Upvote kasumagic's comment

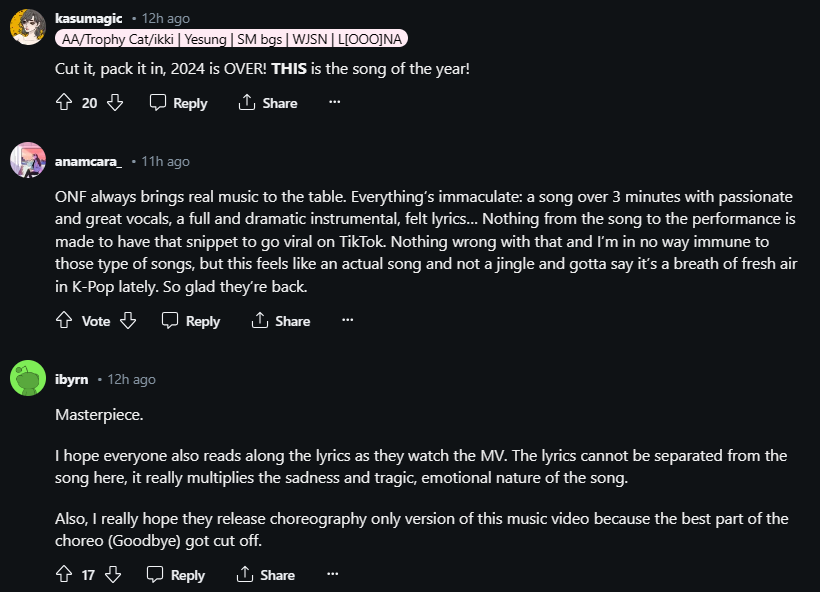tap(64, 103)
